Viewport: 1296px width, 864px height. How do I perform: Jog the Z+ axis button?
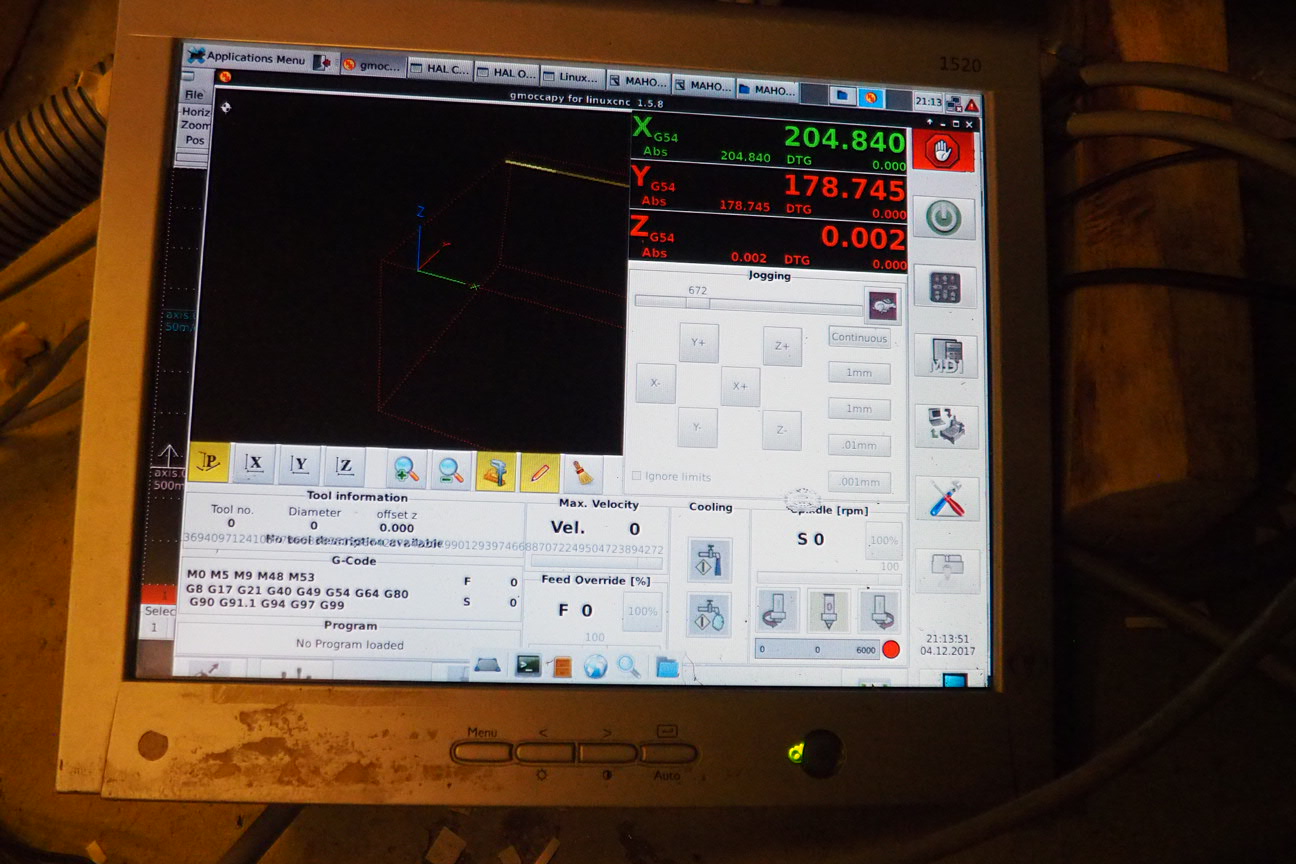click(782, 346)
